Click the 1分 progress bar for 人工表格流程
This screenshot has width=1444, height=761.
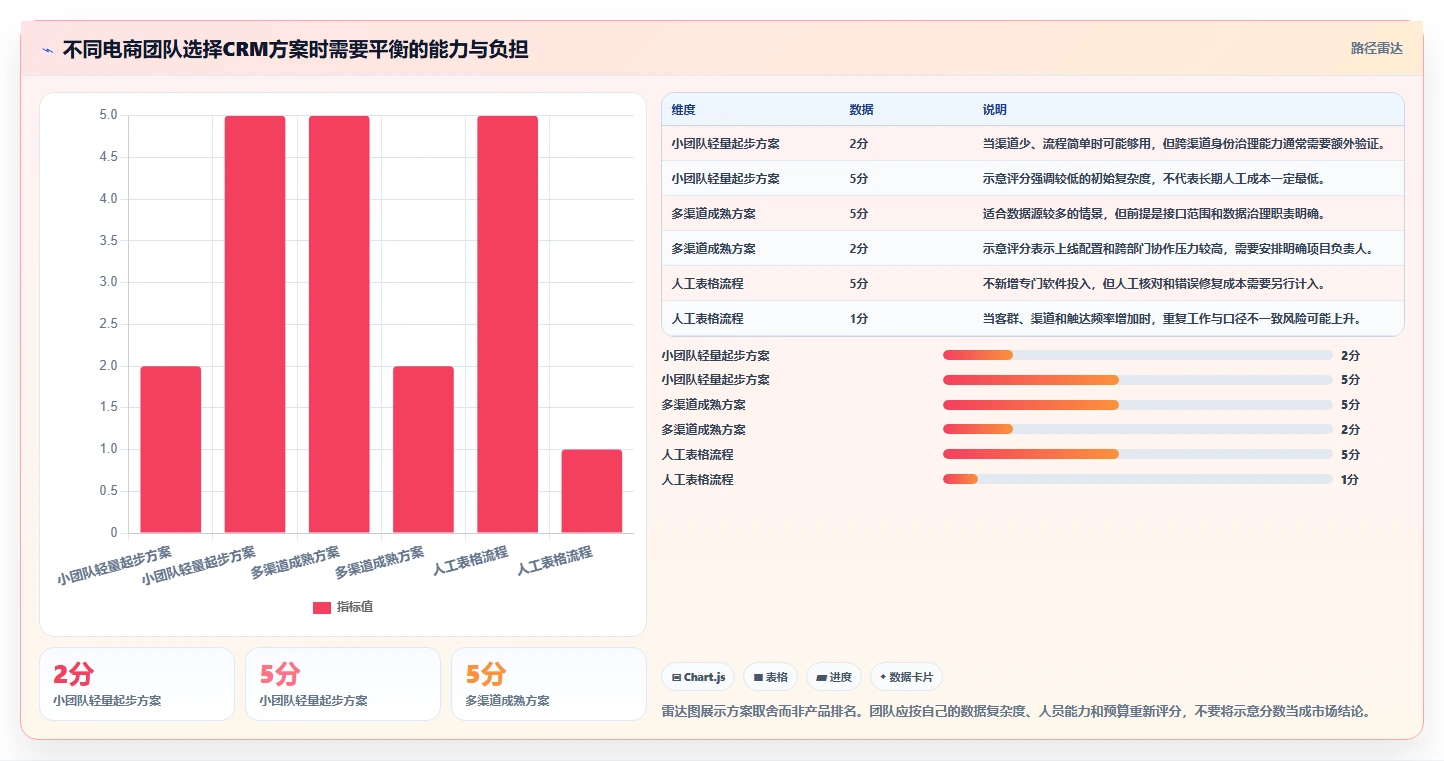[x=1138, y=480]
